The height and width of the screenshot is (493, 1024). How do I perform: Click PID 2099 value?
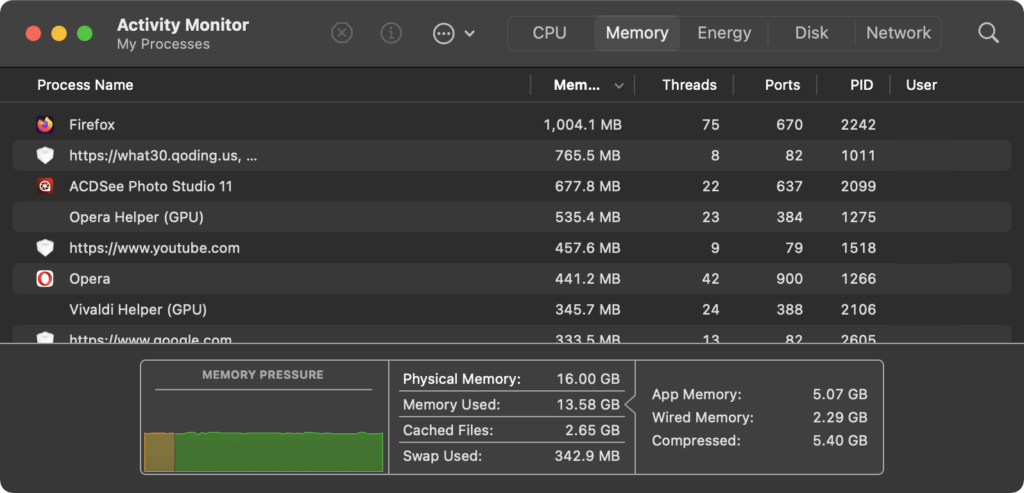point(858,186)
